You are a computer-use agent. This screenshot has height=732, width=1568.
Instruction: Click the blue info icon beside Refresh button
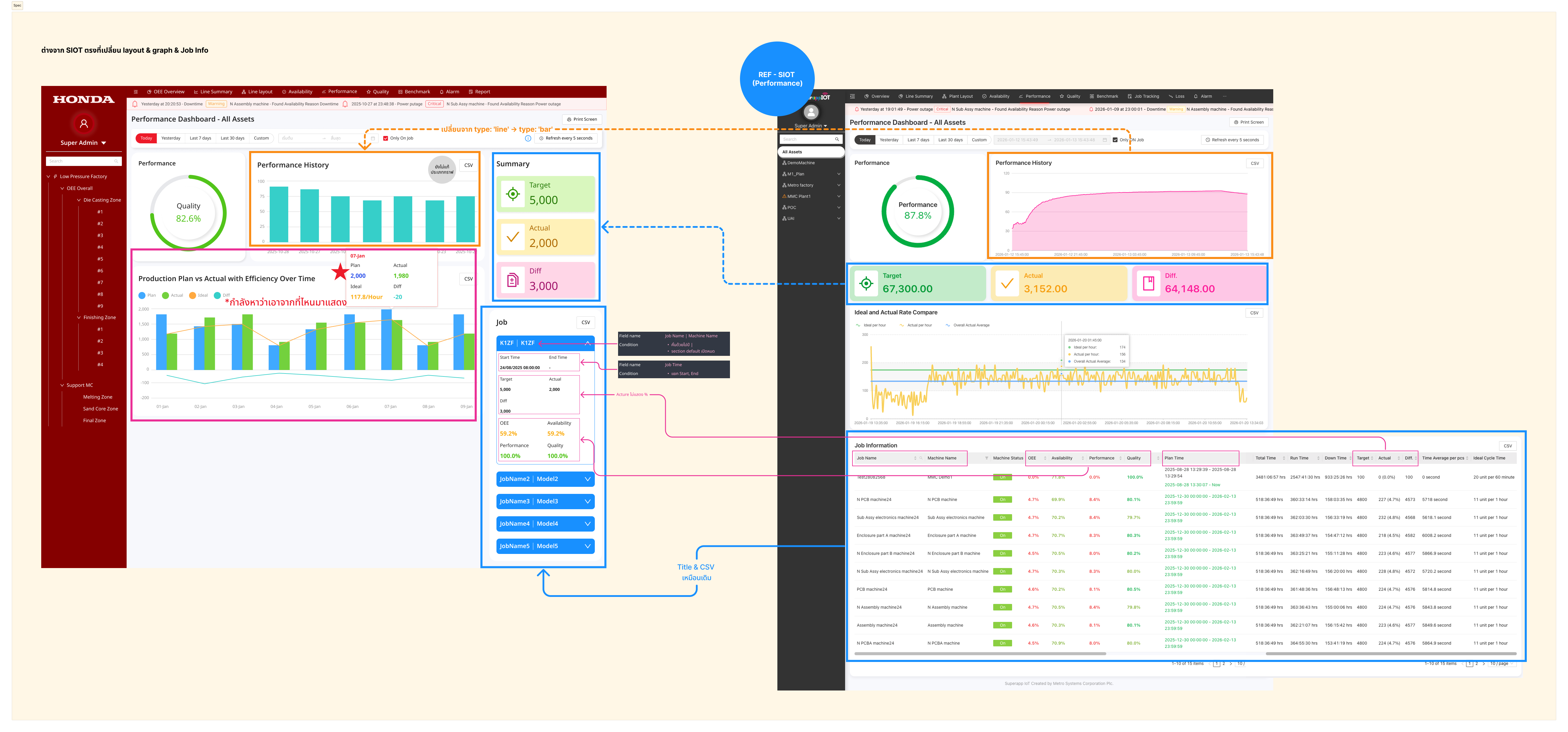(x=528, y=138)
